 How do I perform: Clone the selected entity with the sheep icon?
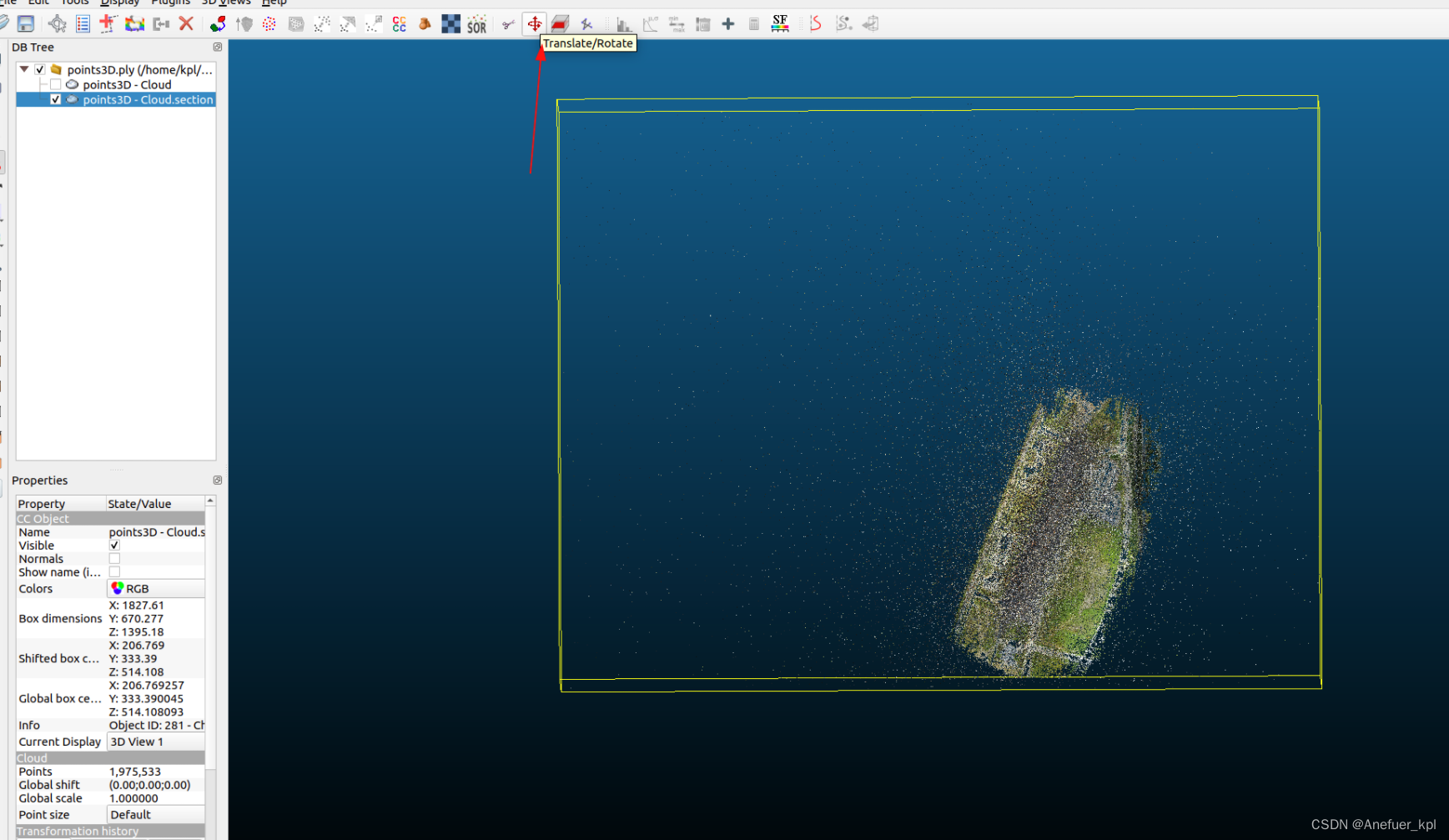click(x=134, y=24)
